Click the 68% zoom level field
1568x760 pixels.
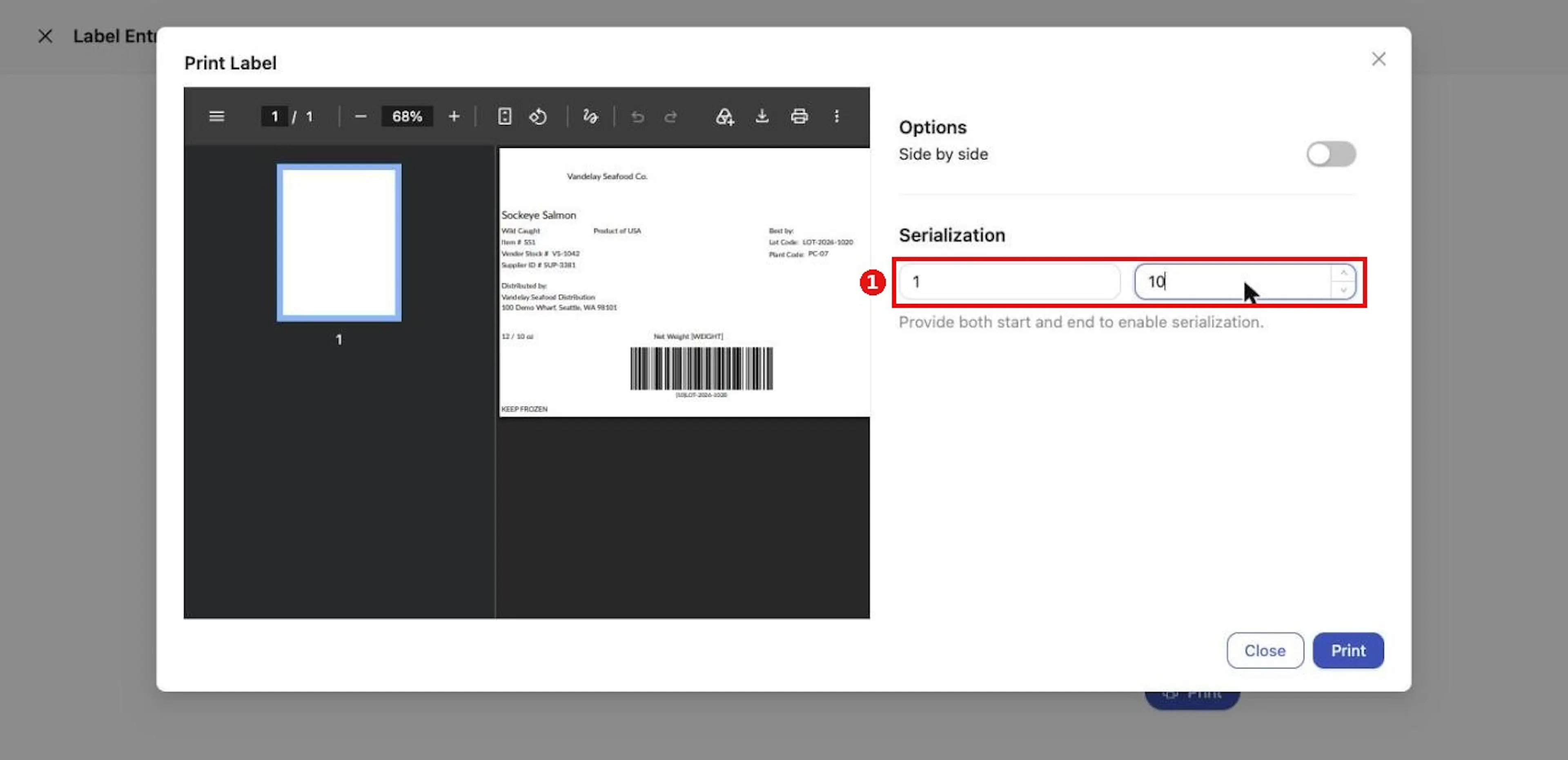click(x=407, y=116)
